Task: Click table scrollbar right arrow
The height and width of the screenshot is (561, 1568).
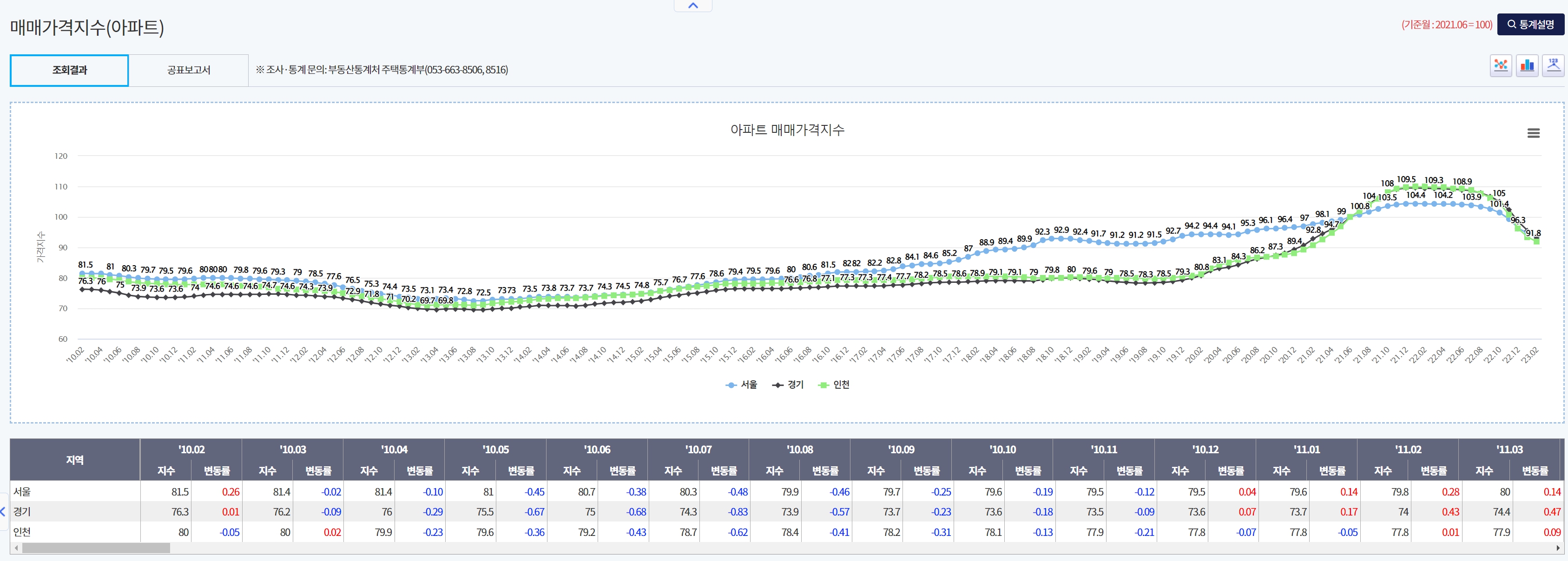Action: pos(1558,548)
